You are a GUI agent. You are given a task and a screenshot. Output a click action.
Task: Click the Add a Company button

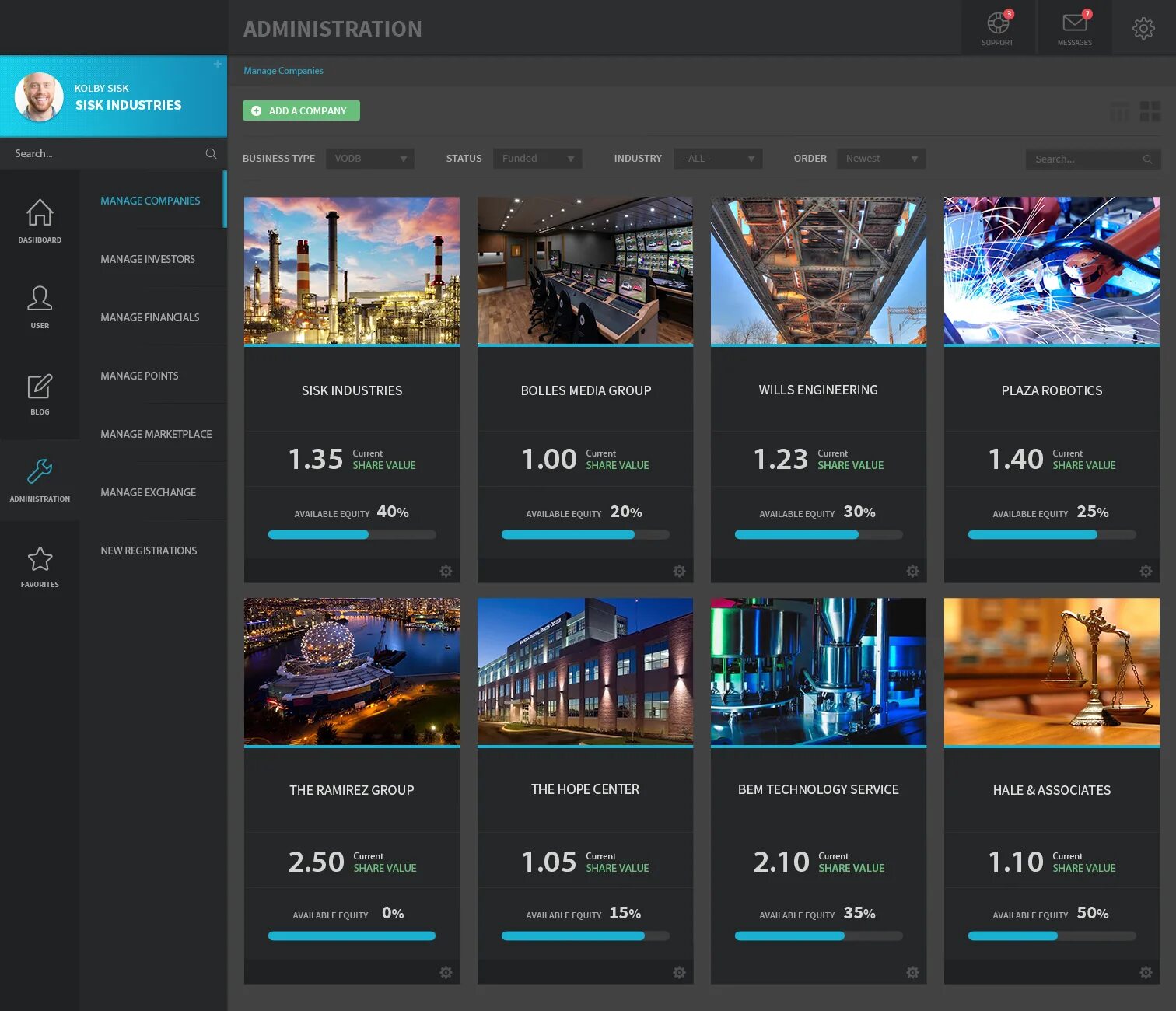(x=301, y=110)
